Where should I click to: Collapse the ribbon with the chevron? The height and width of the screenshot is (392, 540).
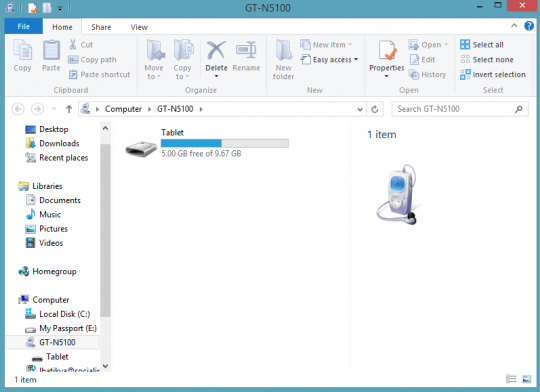tap(514, 25)
